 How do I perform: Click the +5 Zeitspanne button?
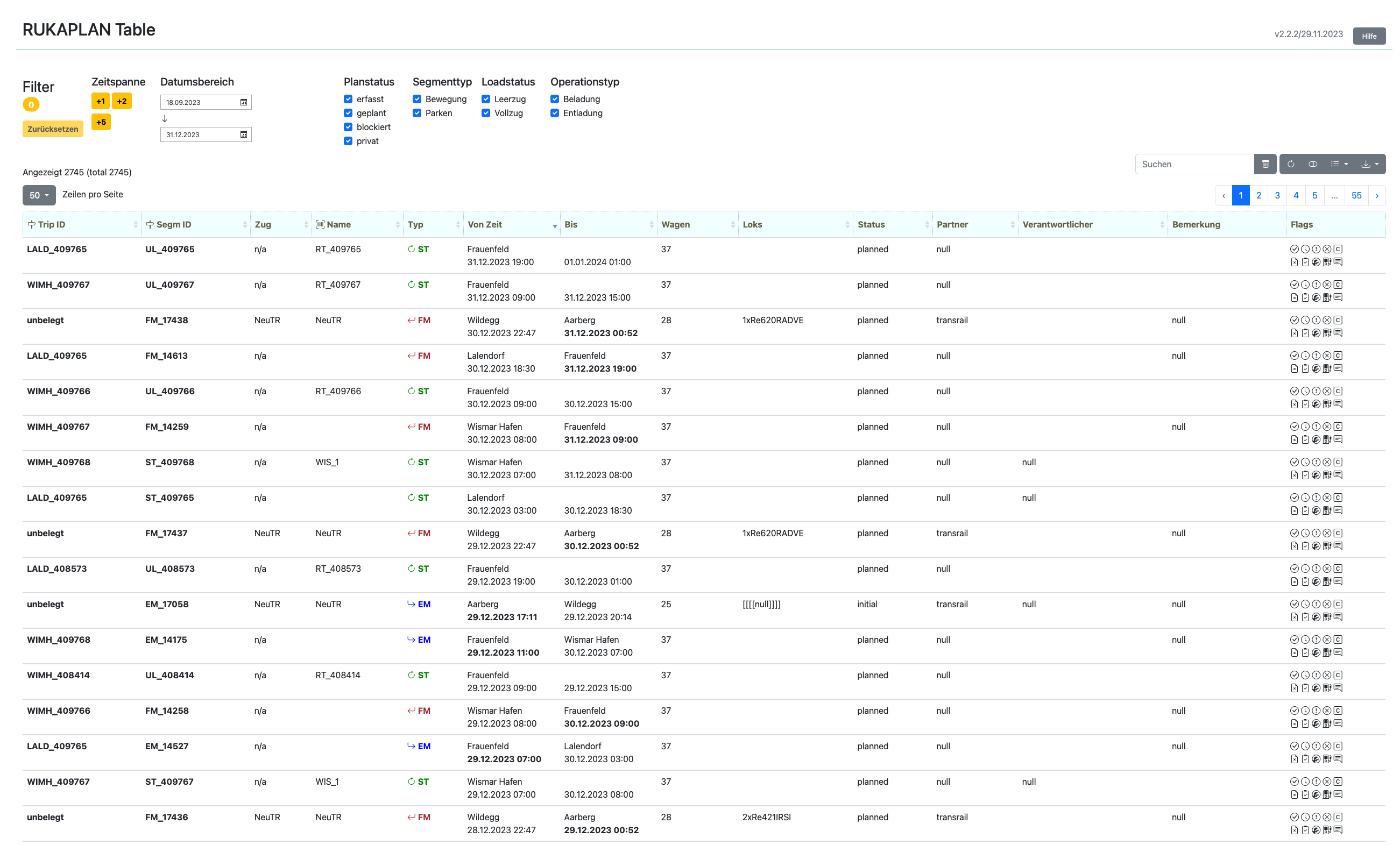[x=101, y=122]
